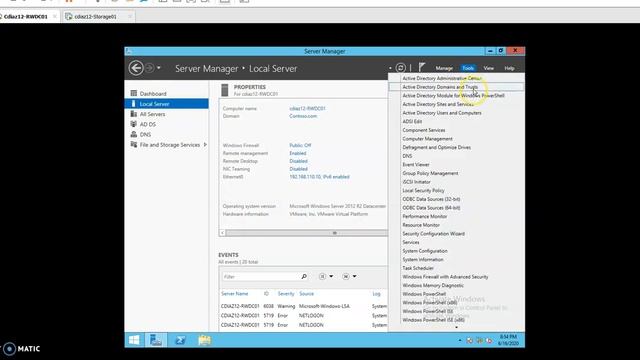The image size is (640, 360).
Task: Click the taskbar clock showing 8:54 PM
Action: (508, 340)
